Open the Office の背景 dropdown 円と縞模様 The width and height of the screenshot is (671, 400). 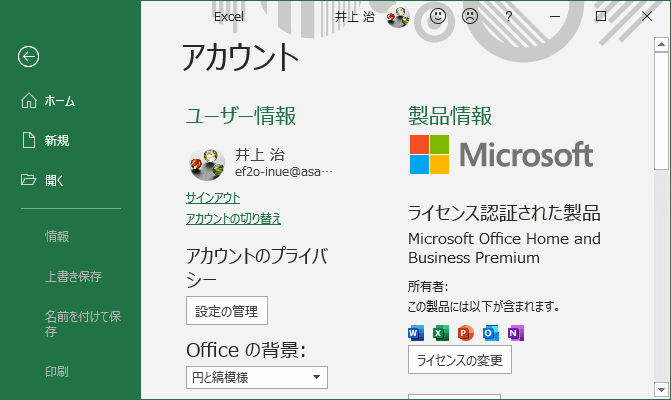click(257, 377)
